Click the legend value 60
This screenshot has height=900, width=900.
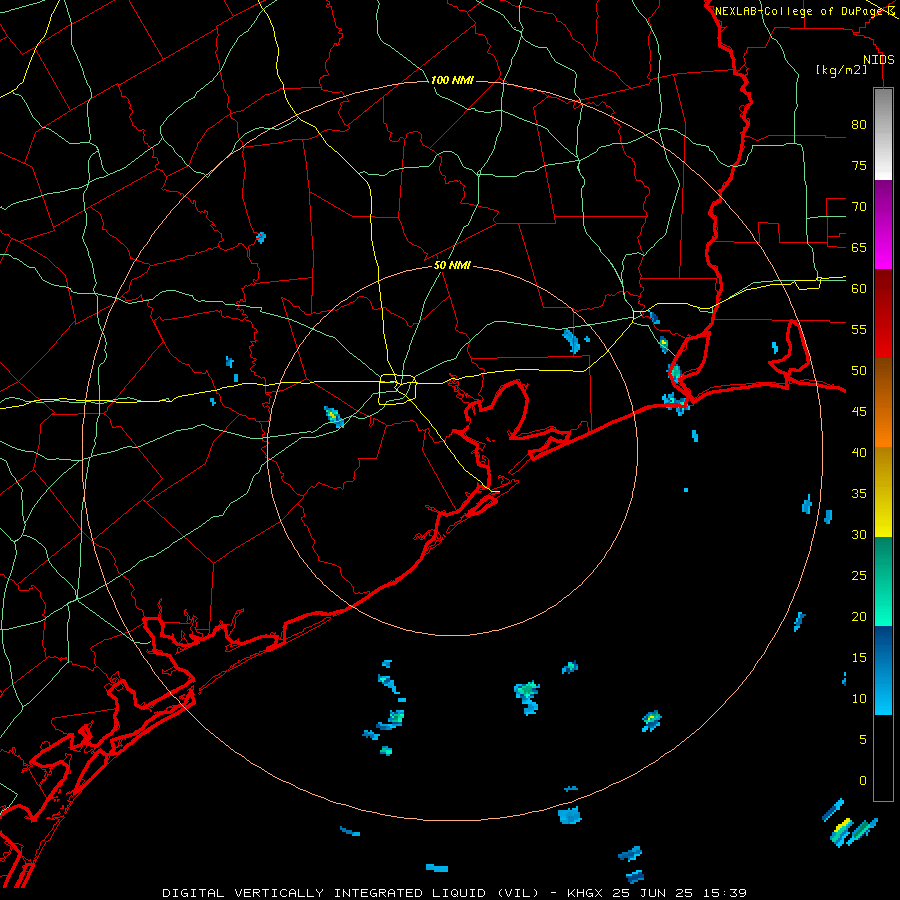pyautogui.click(x=859, y=289)
